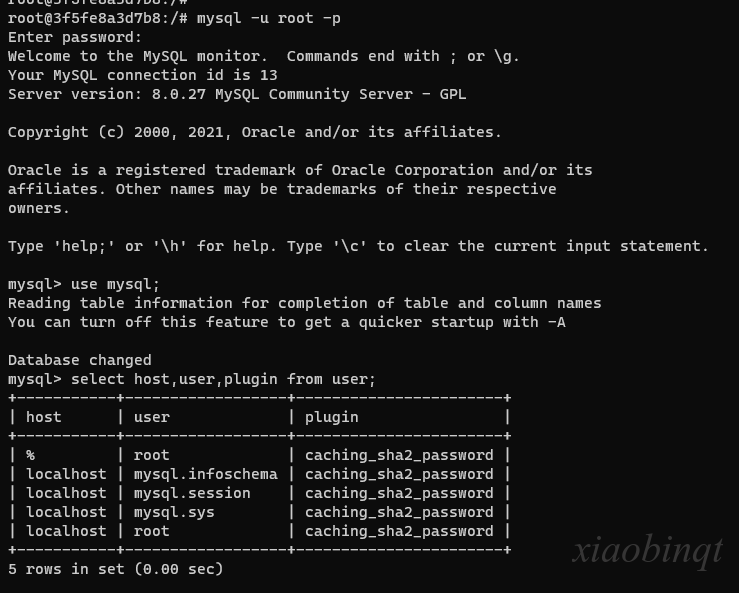Viewport: 739px width, 593px height.
Task: Click the 'Enter password:' prompt line
Action: [x=74, y=37]
